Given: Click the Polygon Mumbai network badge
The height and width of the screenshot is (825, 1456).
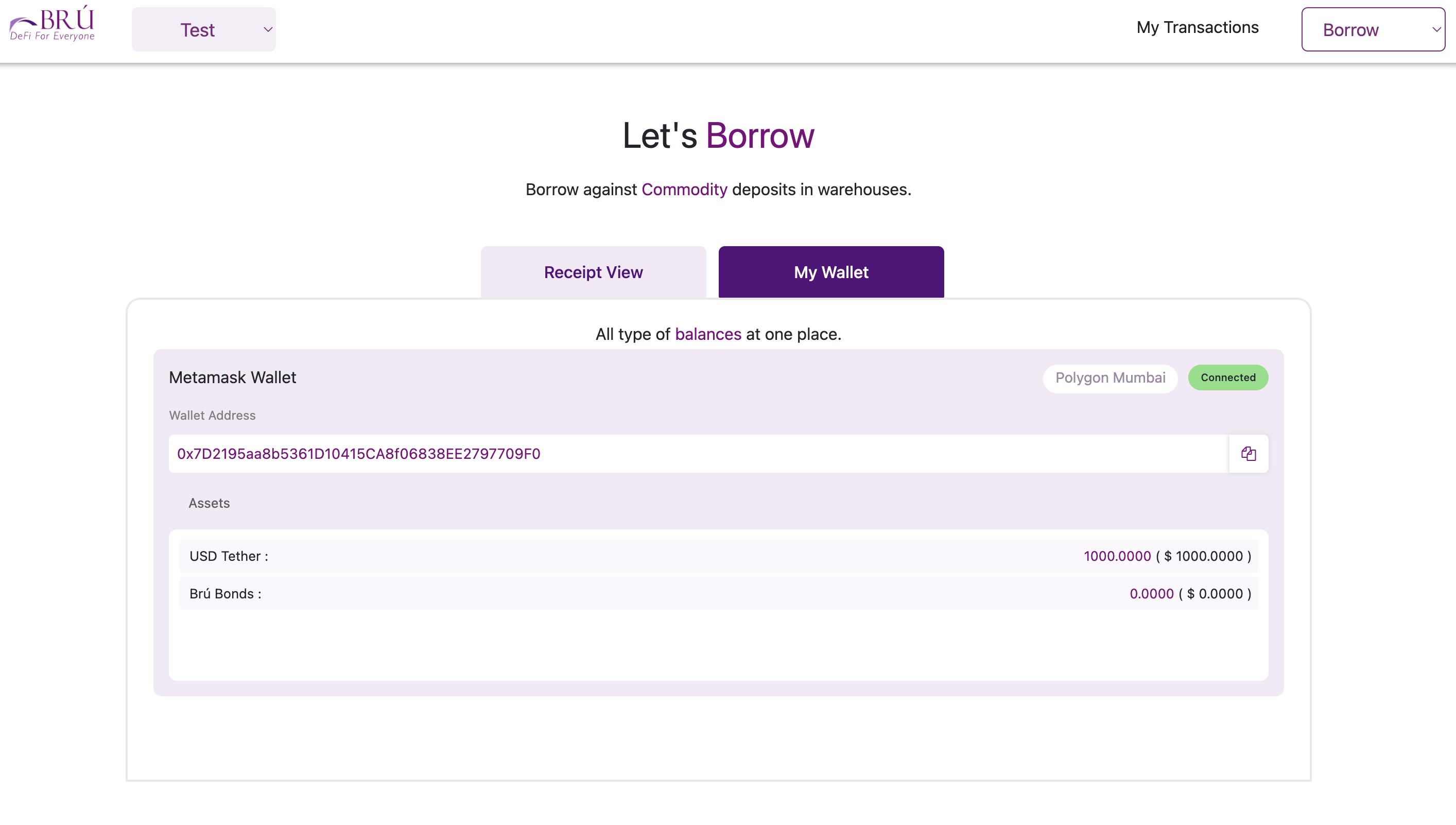Looking at the screenshot, I should coord(1110,378).
